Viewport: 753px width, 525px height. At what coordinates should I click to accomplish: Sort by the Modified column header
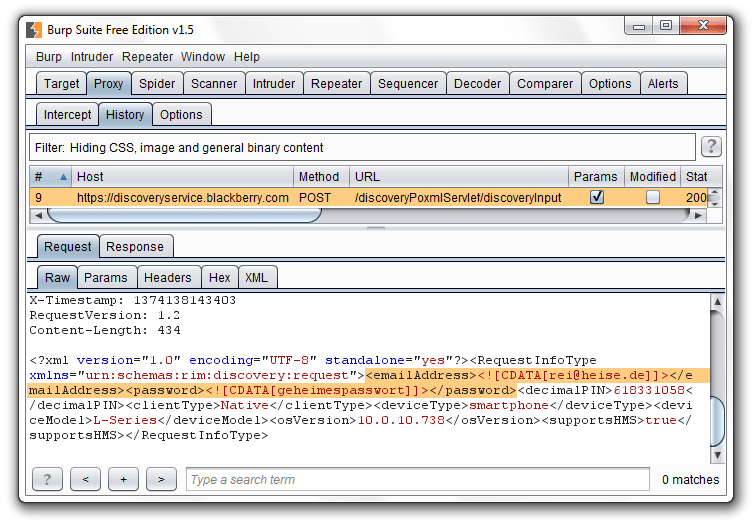652,177
